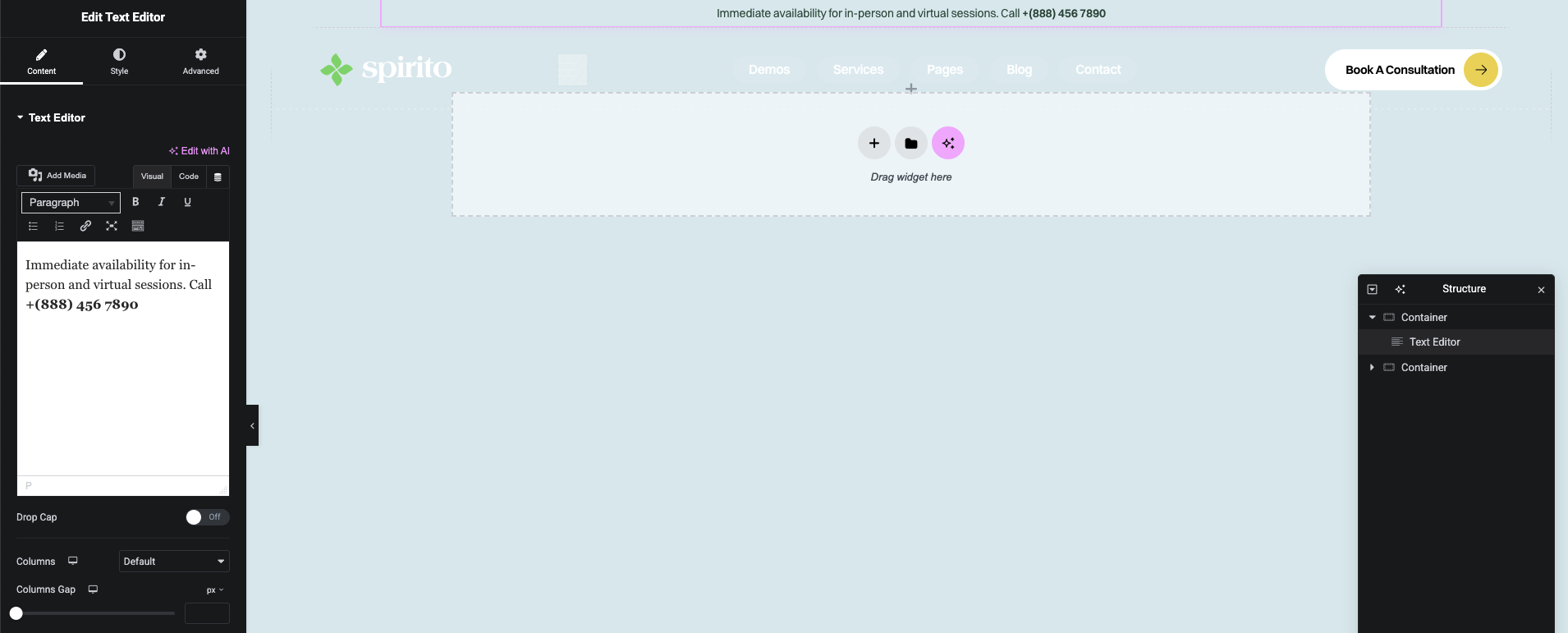Apply italic formatting in text editor
This screenshot has width=1568, height=633.
pos(162,202)
